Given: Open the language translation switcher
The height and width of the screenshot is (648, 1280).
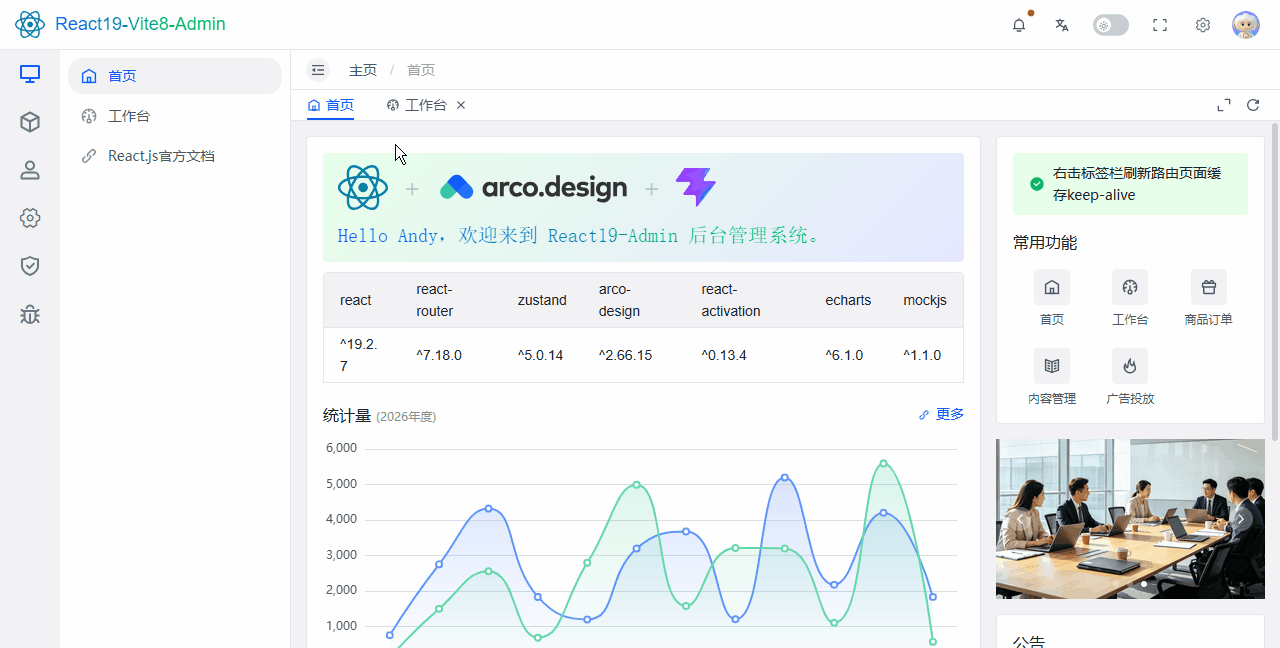Looking at the screenshot, I should pos(1062,25).
